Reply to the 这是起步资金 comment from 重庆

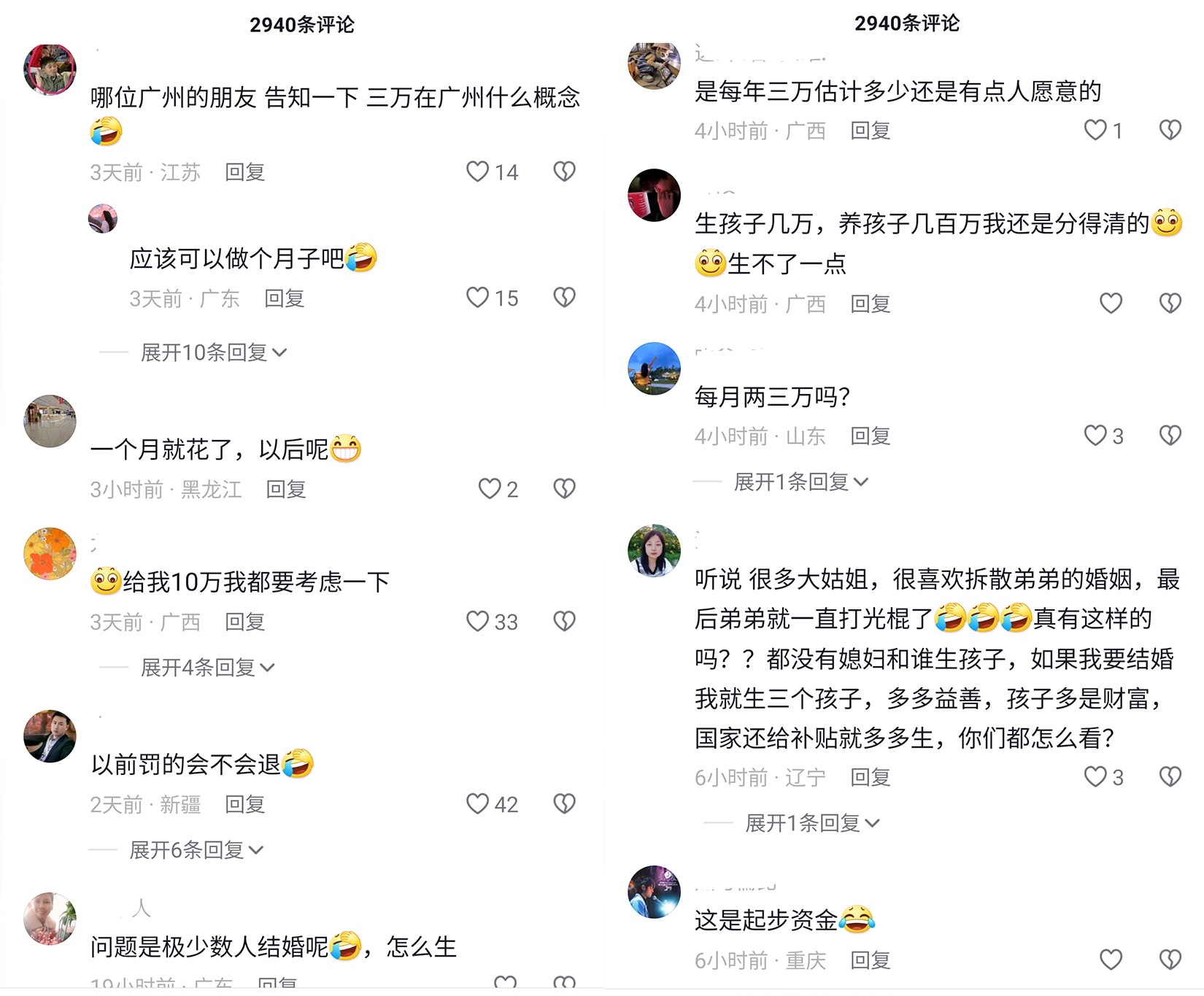[871, 960]
